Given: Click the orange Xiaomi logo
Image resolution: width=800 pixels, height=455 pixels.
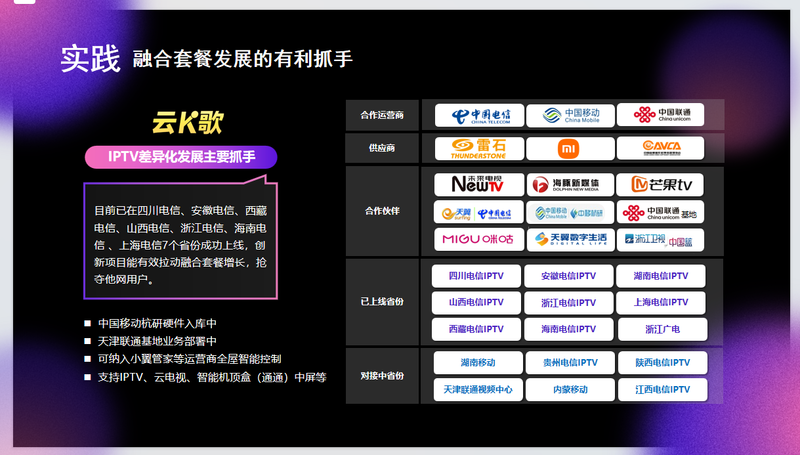Looking at the screenshot, I should click(x=569, y=149).
